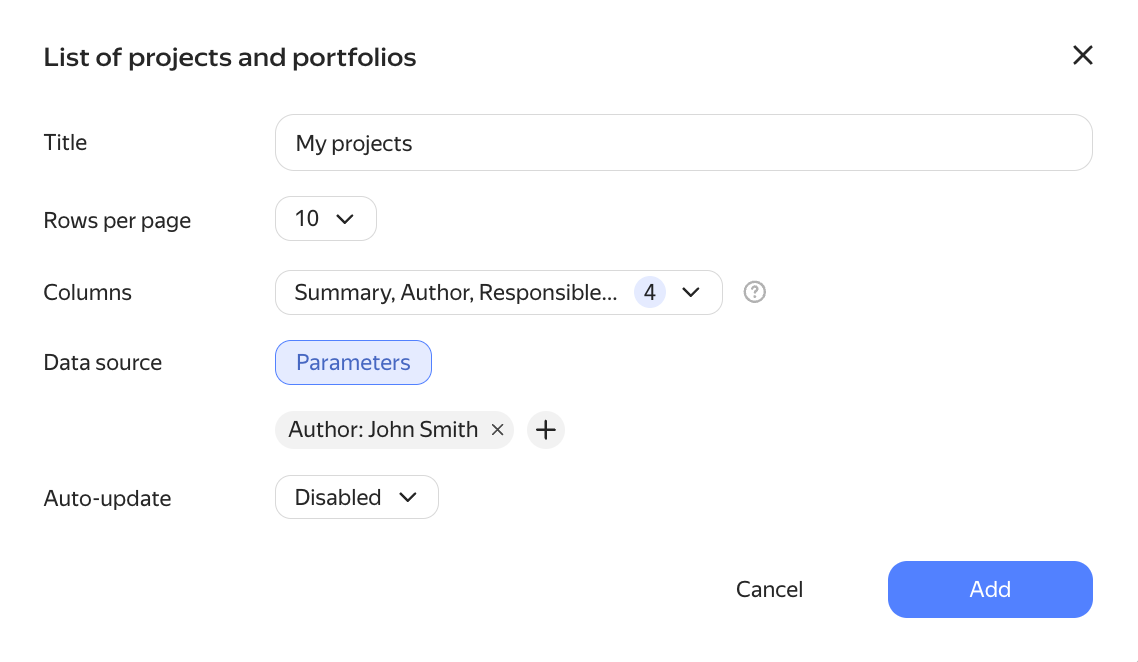Click the Add button
The width and height of the screenshot is (1138, 662).
(990, 589)
